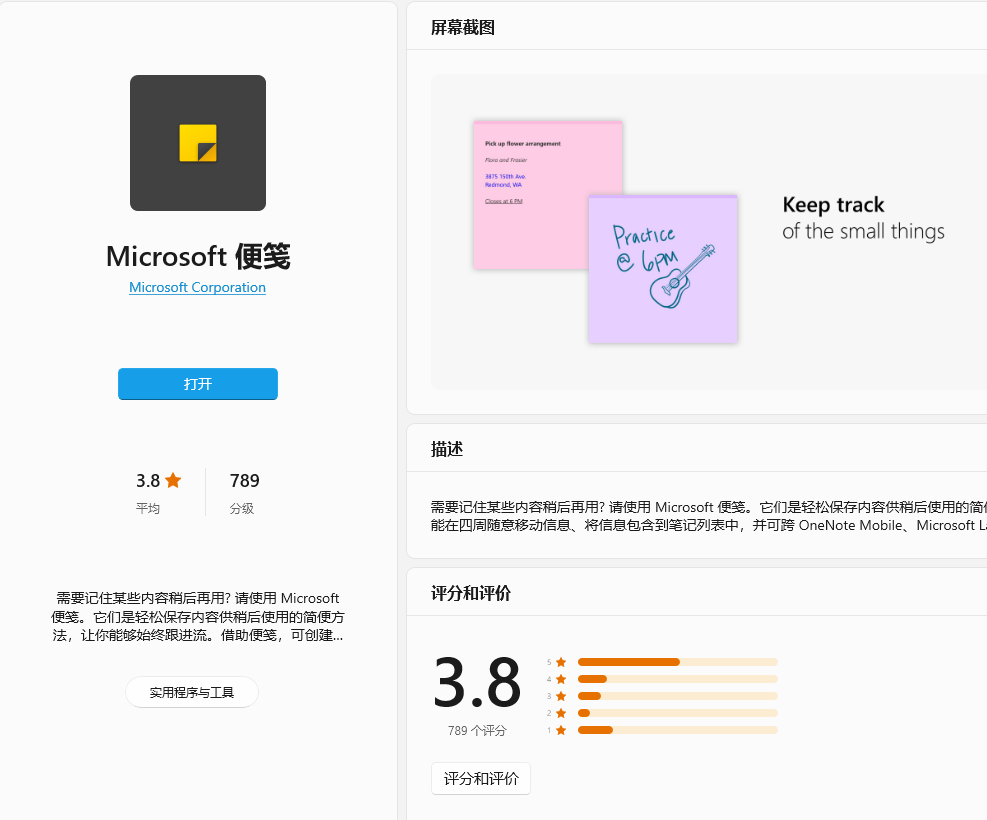Expand the 屏幕截图 section header

(463, 28)
